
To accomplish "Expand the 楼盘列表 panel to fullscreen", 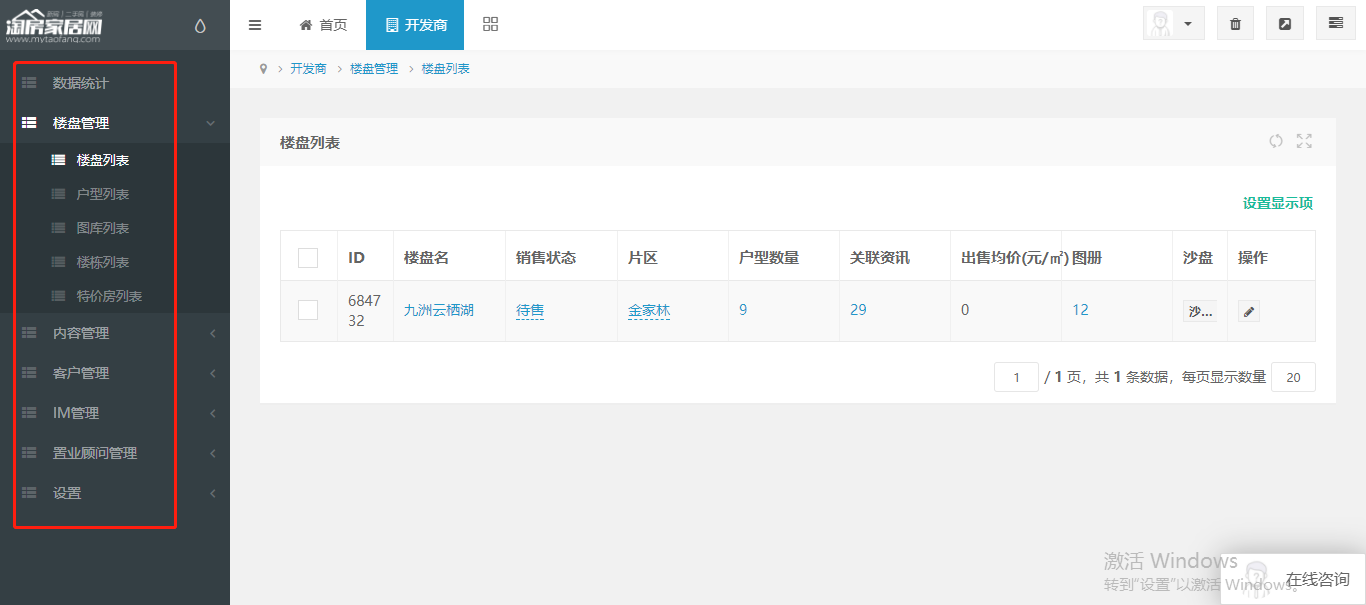I will point(1304,142).
